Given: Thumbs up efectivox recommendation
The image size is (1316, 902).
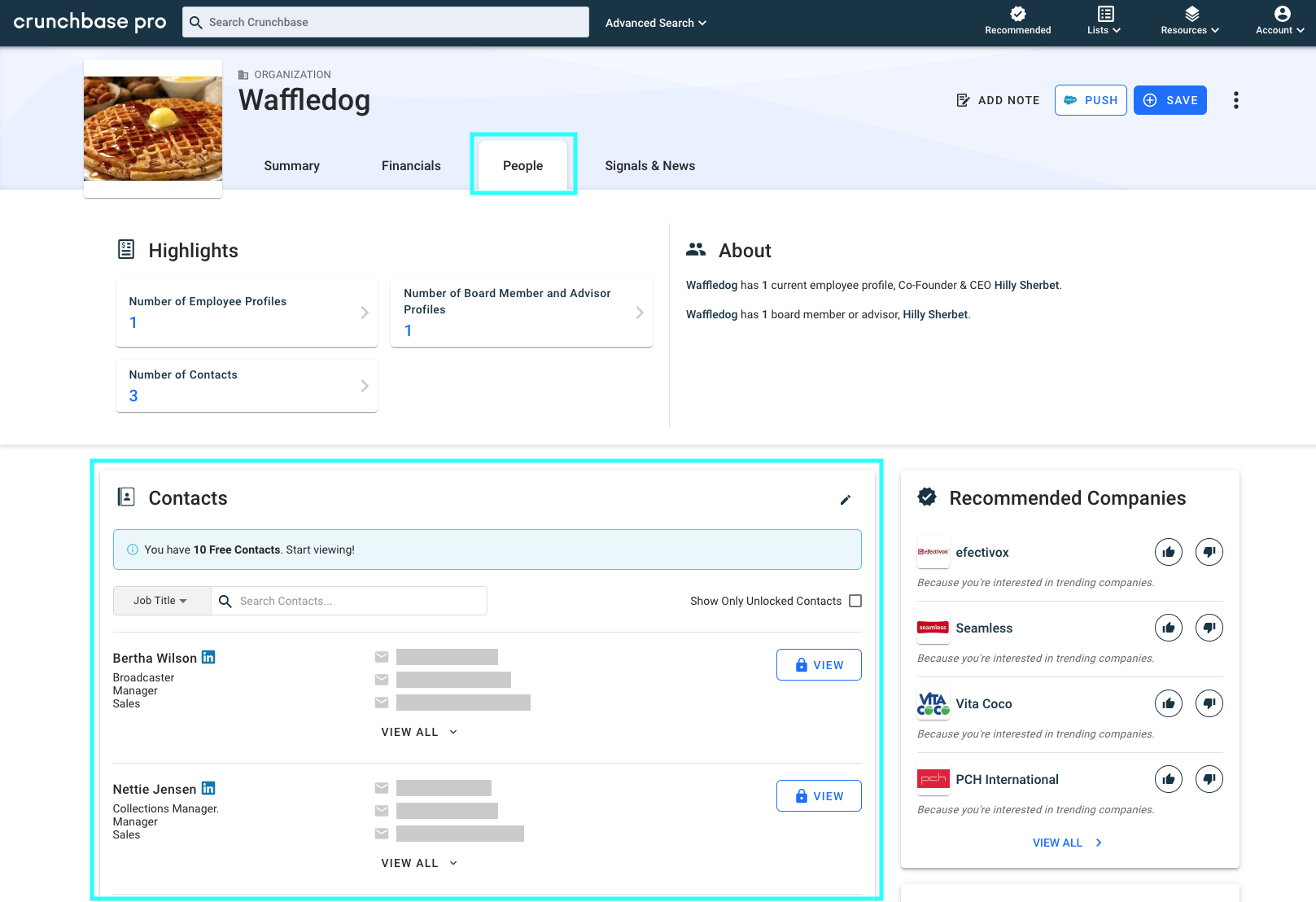Looking at the screenshot, I should point(1169,552).
